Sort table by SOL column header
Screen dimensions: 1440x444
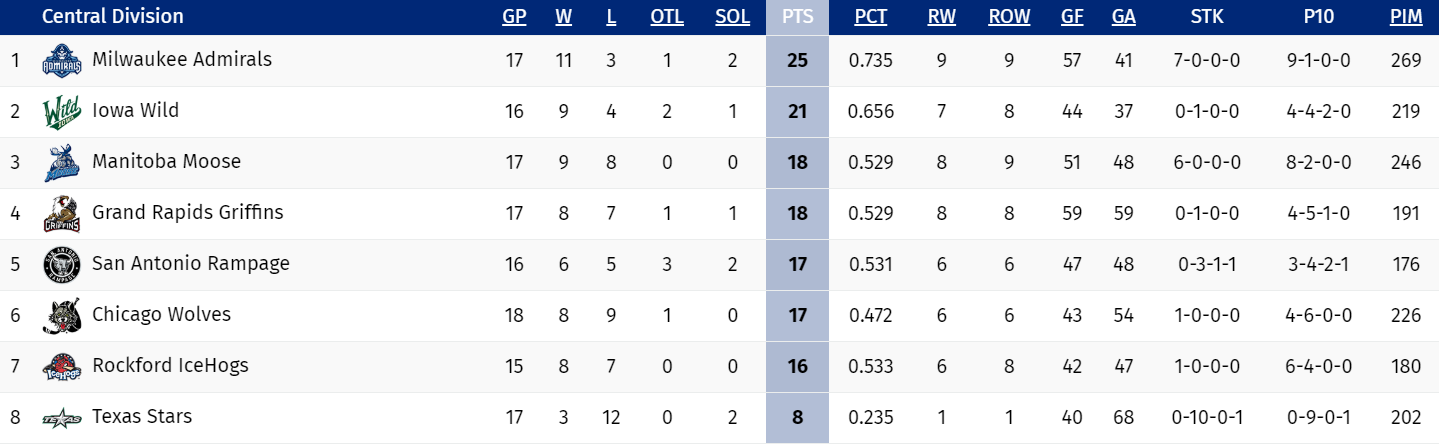733,17
